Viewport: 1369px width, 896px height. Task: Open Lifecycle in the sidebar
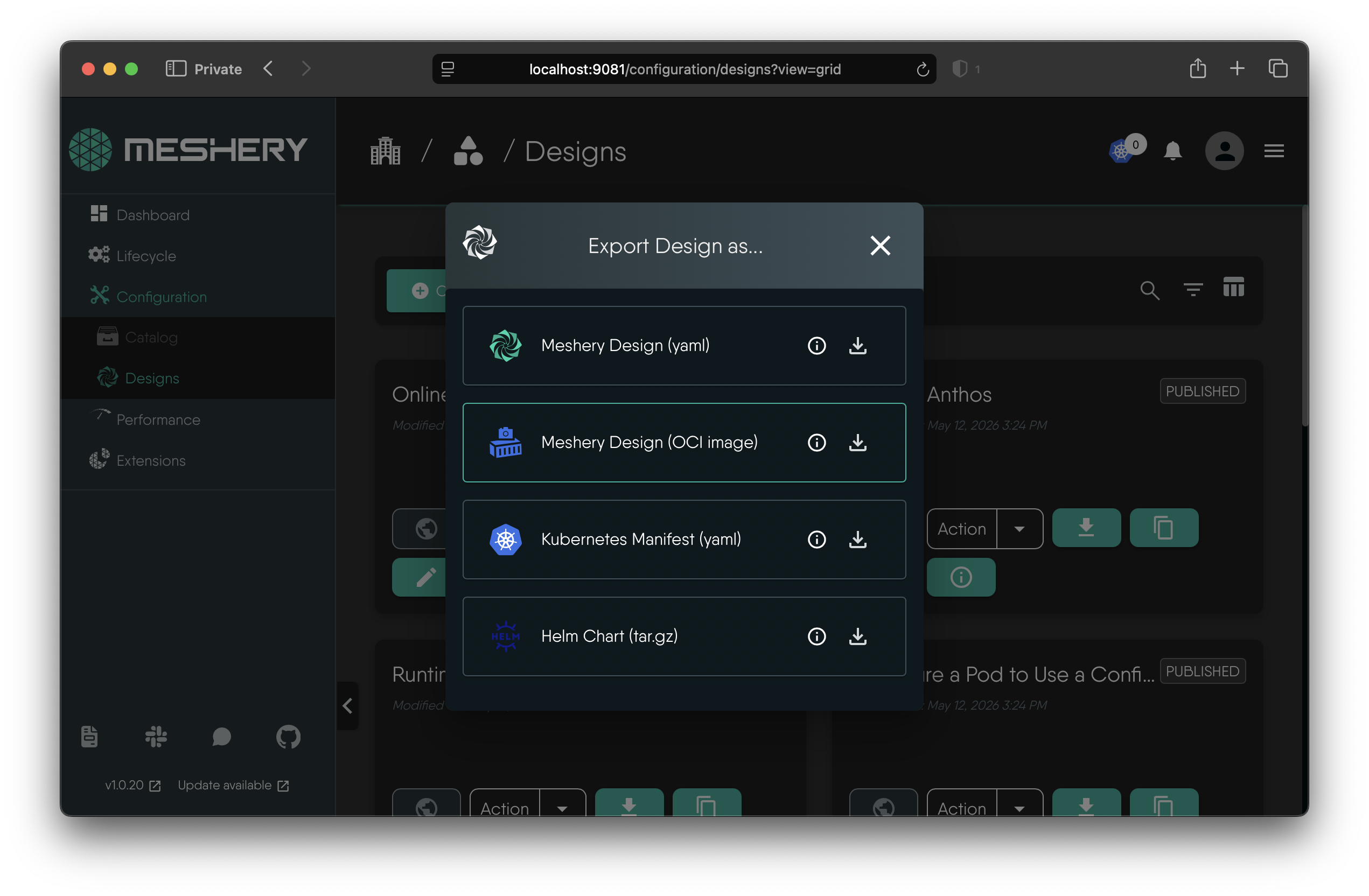coord(197,255)
